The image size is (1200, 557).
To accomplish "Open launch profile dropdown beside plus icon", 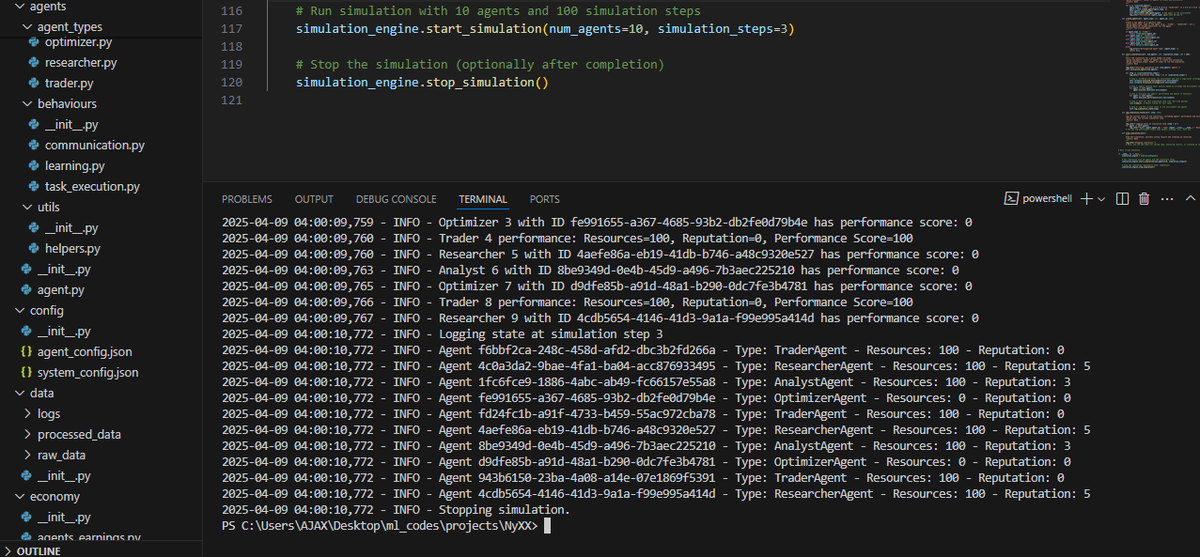I will pos(1101,198).
